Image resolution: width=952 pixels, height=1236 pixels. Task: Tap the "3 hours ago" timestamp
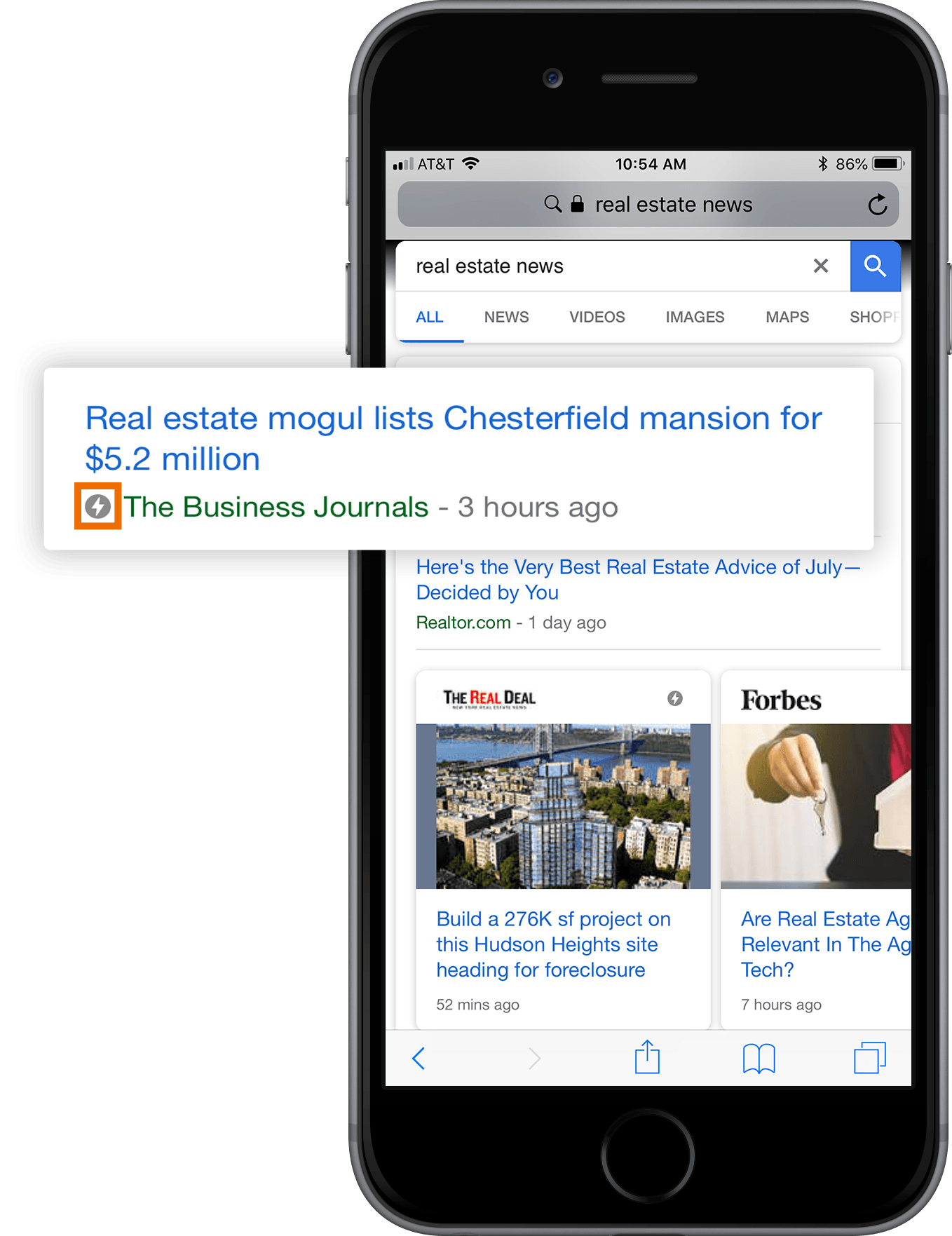(x=538, y=507)
